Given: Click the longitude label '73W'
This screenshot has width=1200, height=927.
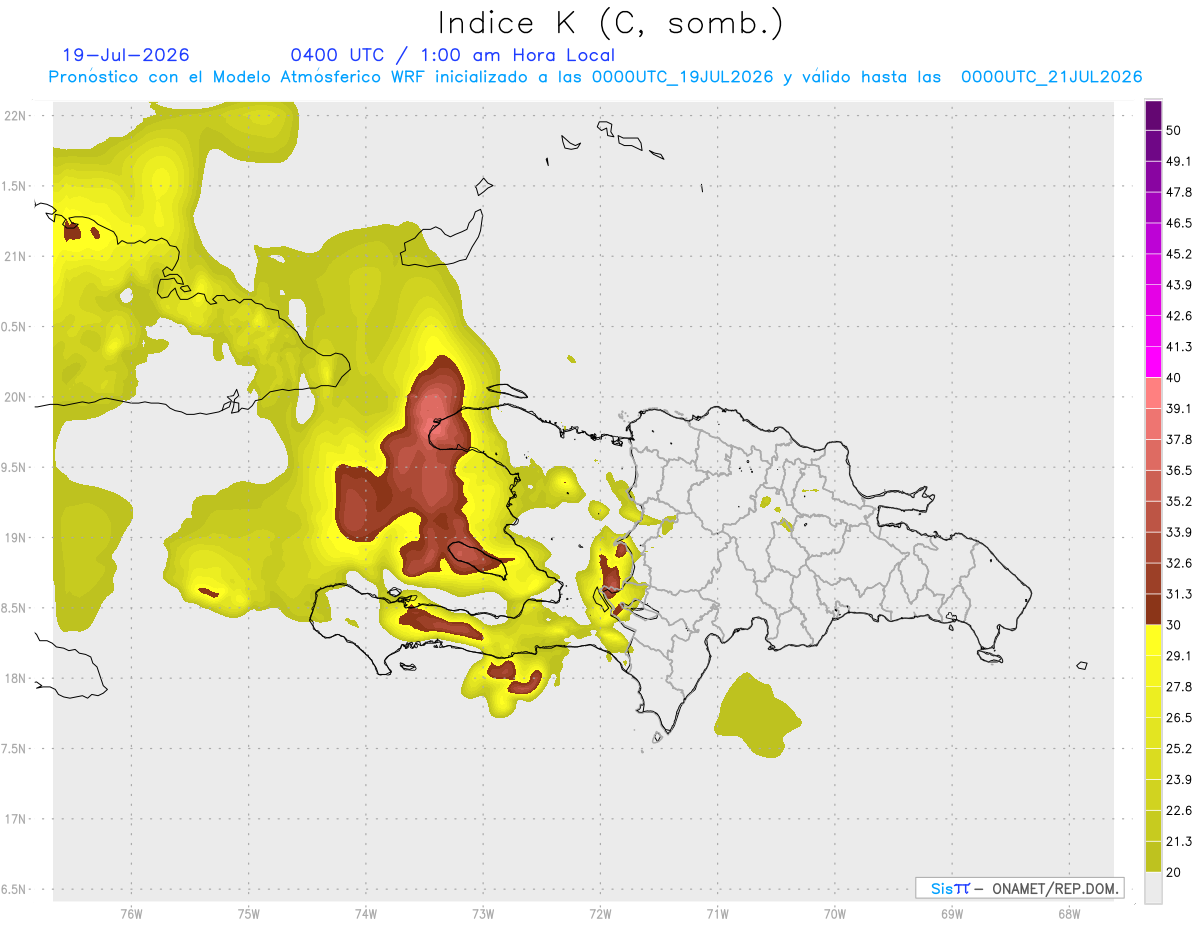Looking at the screenshot, I should coord(483,914).
